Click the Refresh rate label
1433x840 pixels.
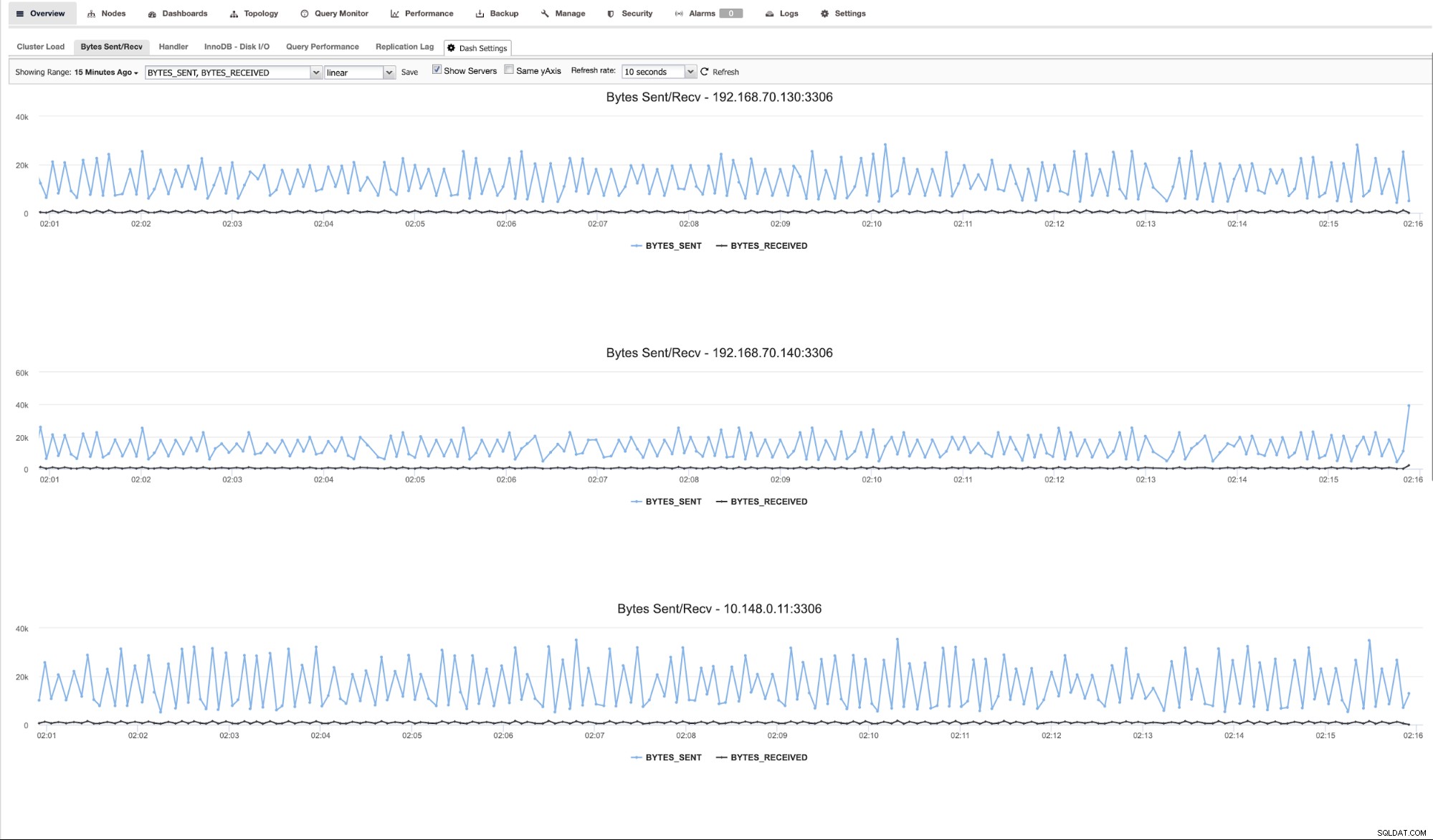click(x=593, y=70)
